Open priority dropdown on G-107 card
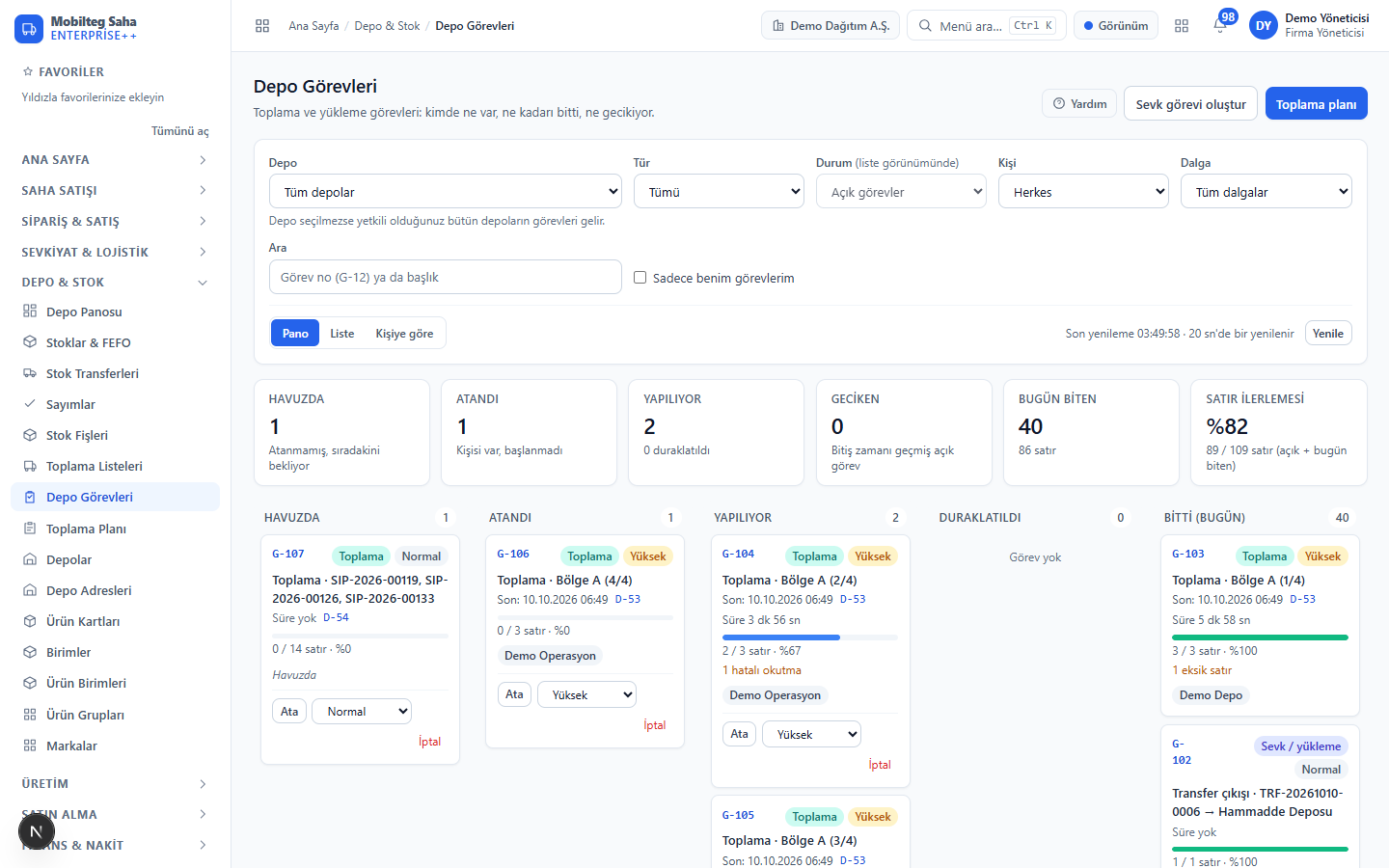The height and width of the screenshot is (868, 1389). pyautogui.click(x=362, y=712)
